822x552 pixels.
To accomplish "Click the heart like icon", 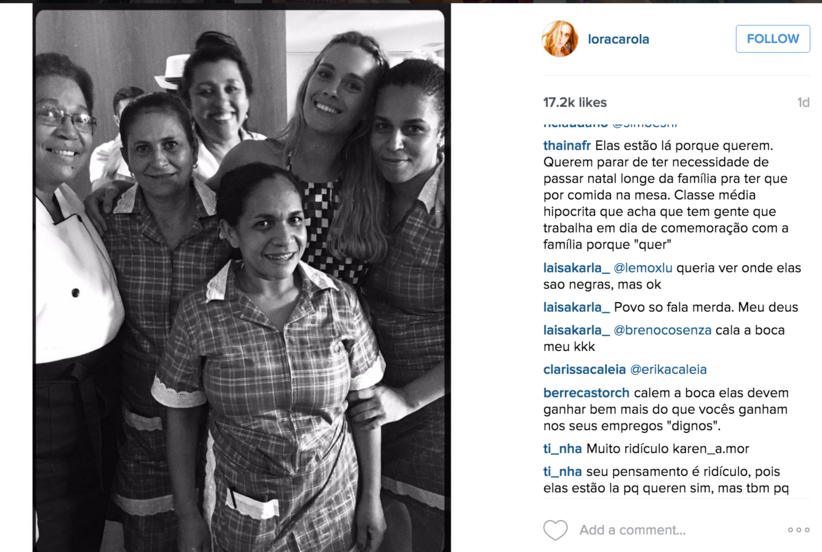I will [555, 530].
